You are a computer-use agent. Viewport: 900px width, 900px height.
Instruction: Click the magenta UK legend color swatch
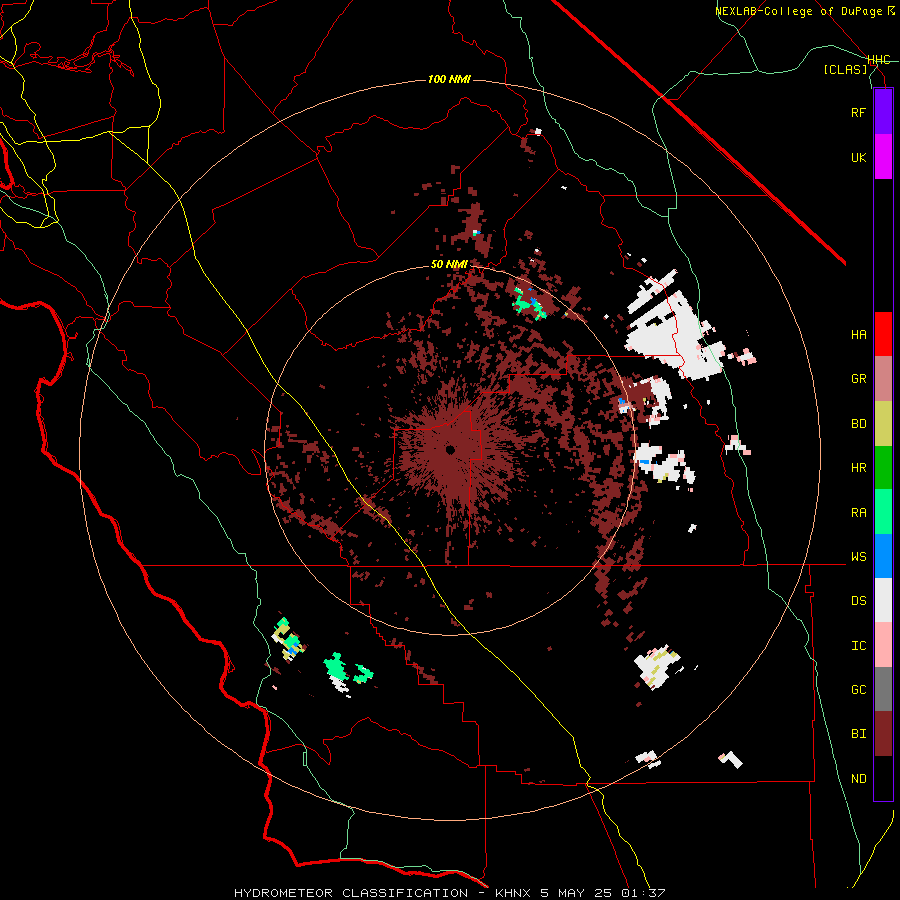pos(883,157)
